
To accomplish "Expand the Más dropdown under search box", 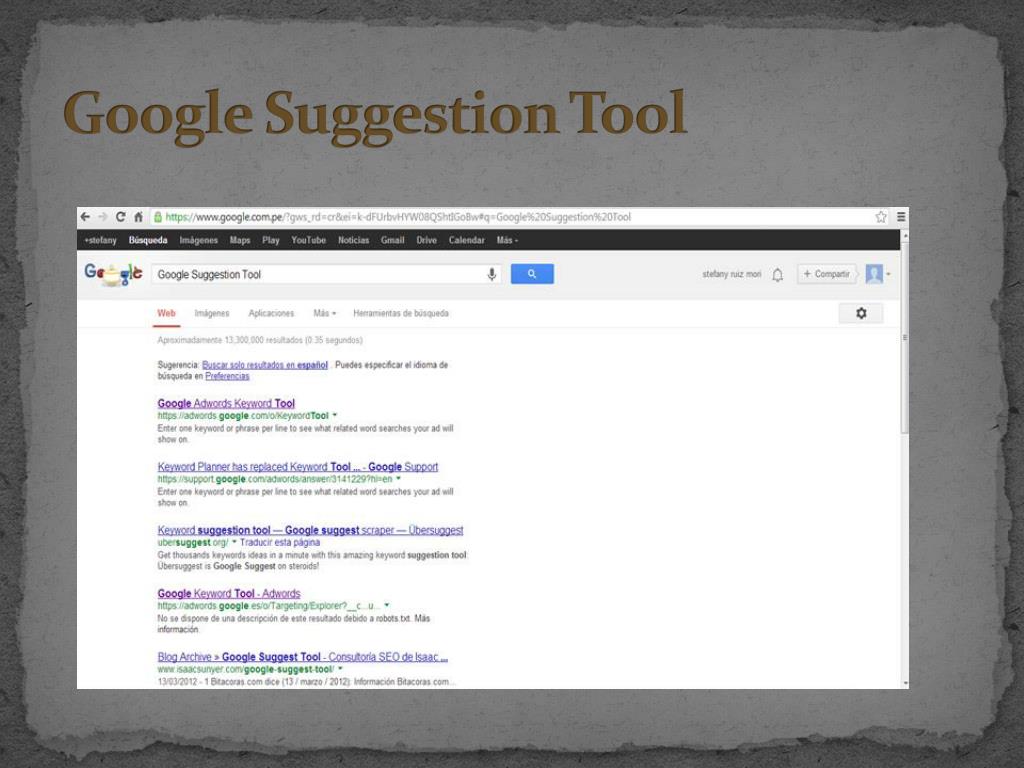I will (325, 313).
